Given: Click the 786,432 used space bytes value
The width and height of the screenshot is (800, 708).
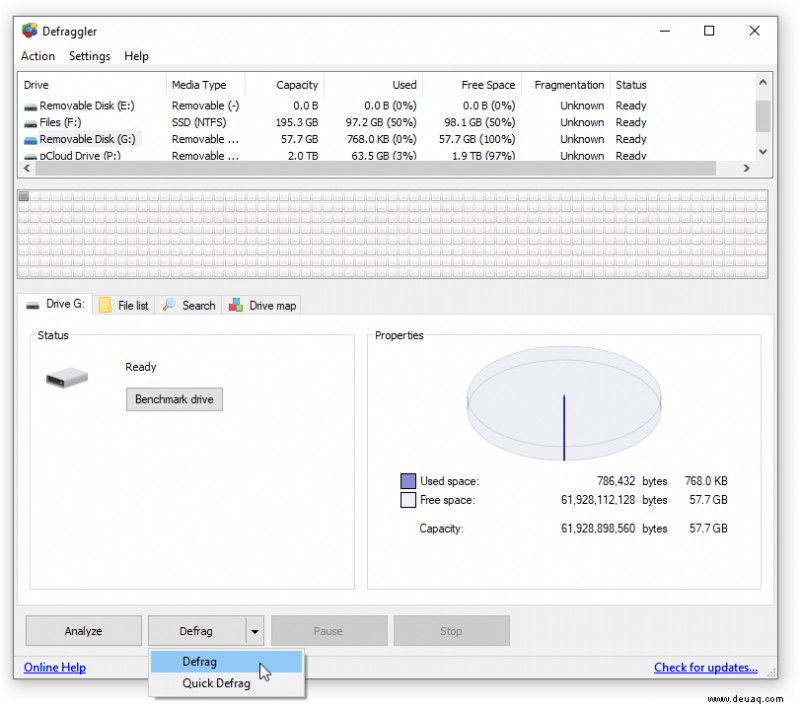Looking at the screenshot, I should tap(616, 481).
